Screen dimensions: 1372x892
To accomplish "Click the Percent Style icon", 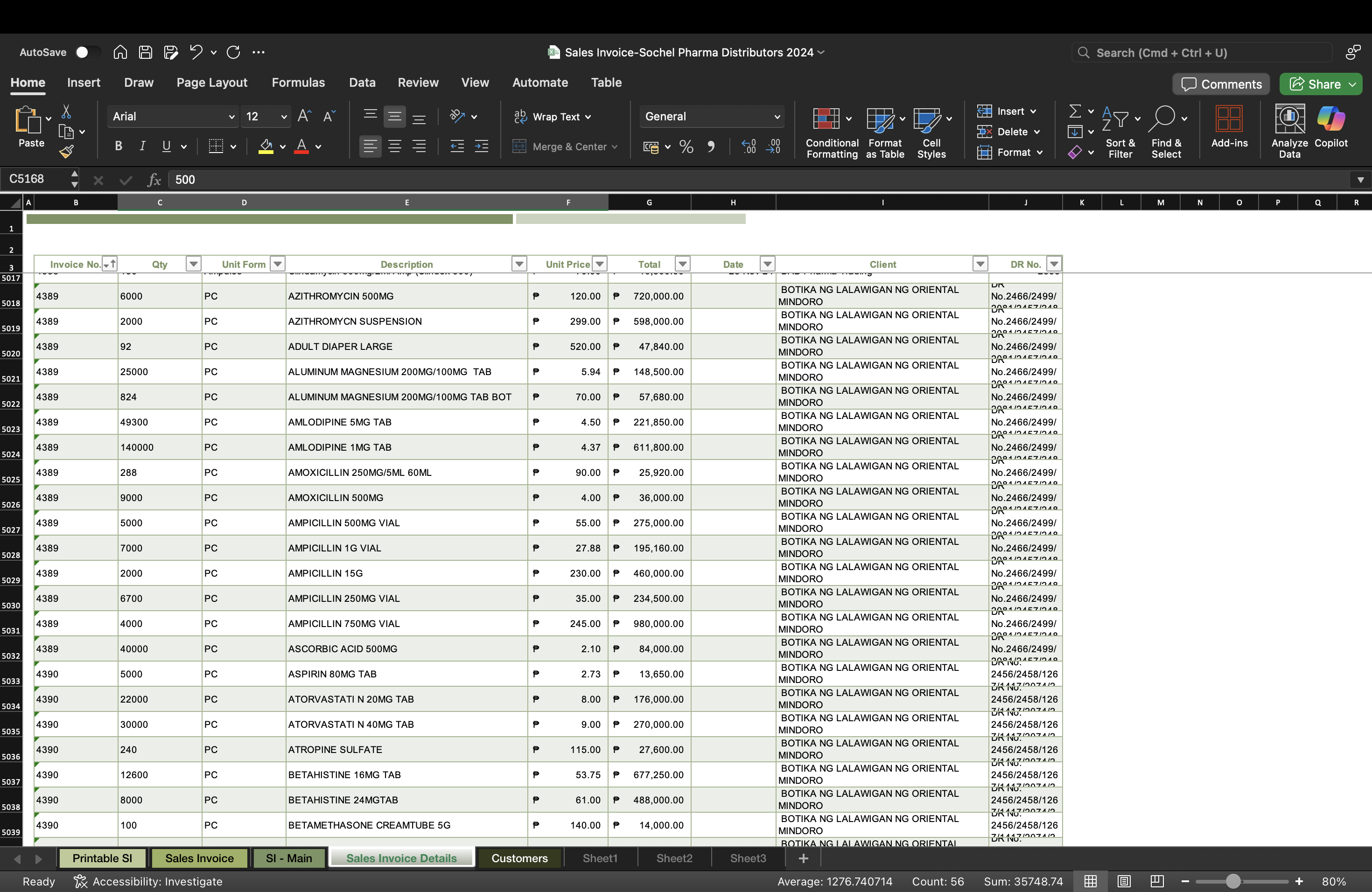I will pyautogui.click(x=686, y=146).
